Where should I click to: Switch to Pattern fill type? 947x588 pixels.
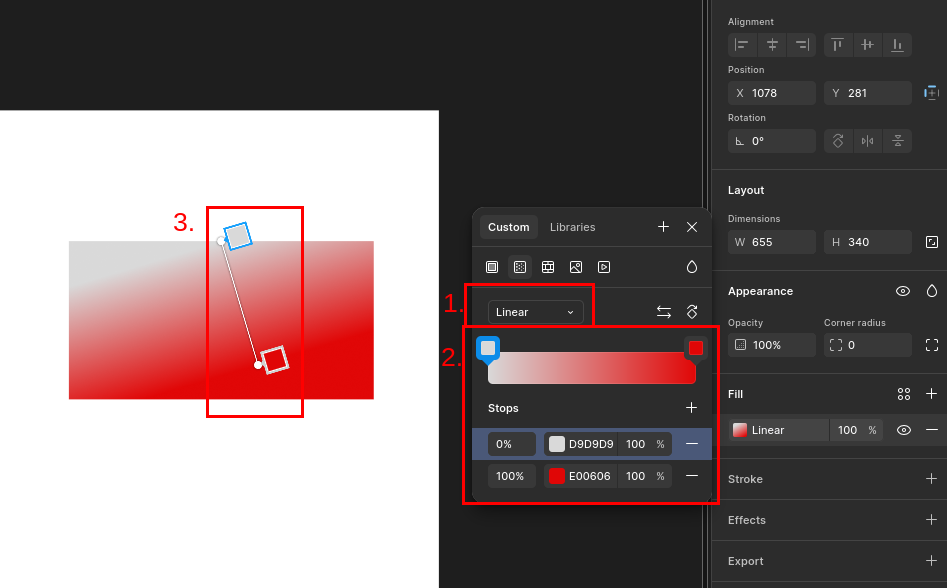click(548, 267)
